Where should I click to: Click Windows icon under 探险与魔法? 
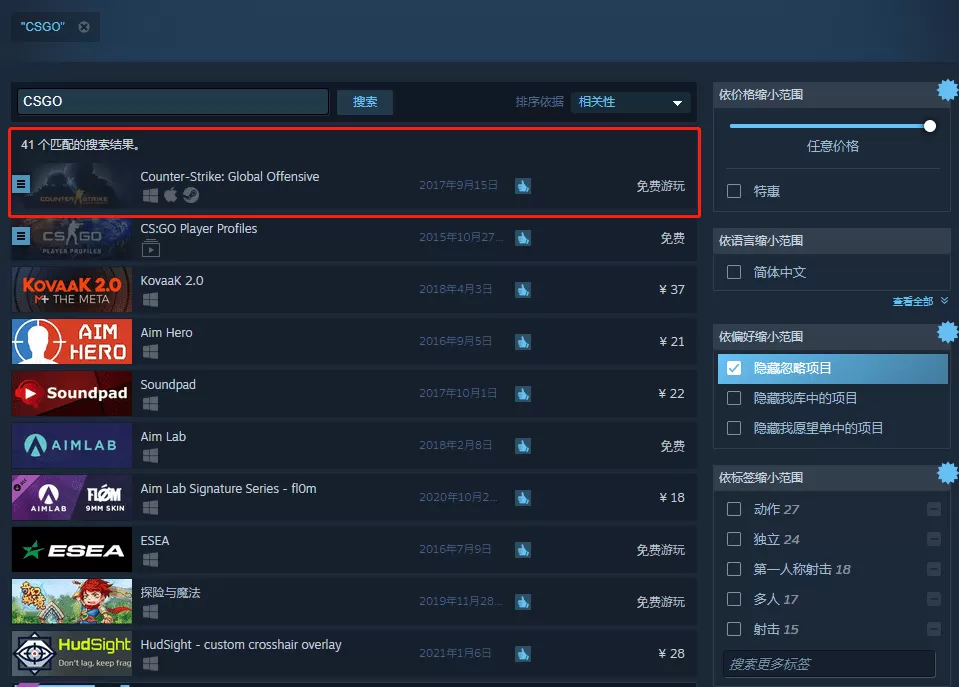[150, 612]
